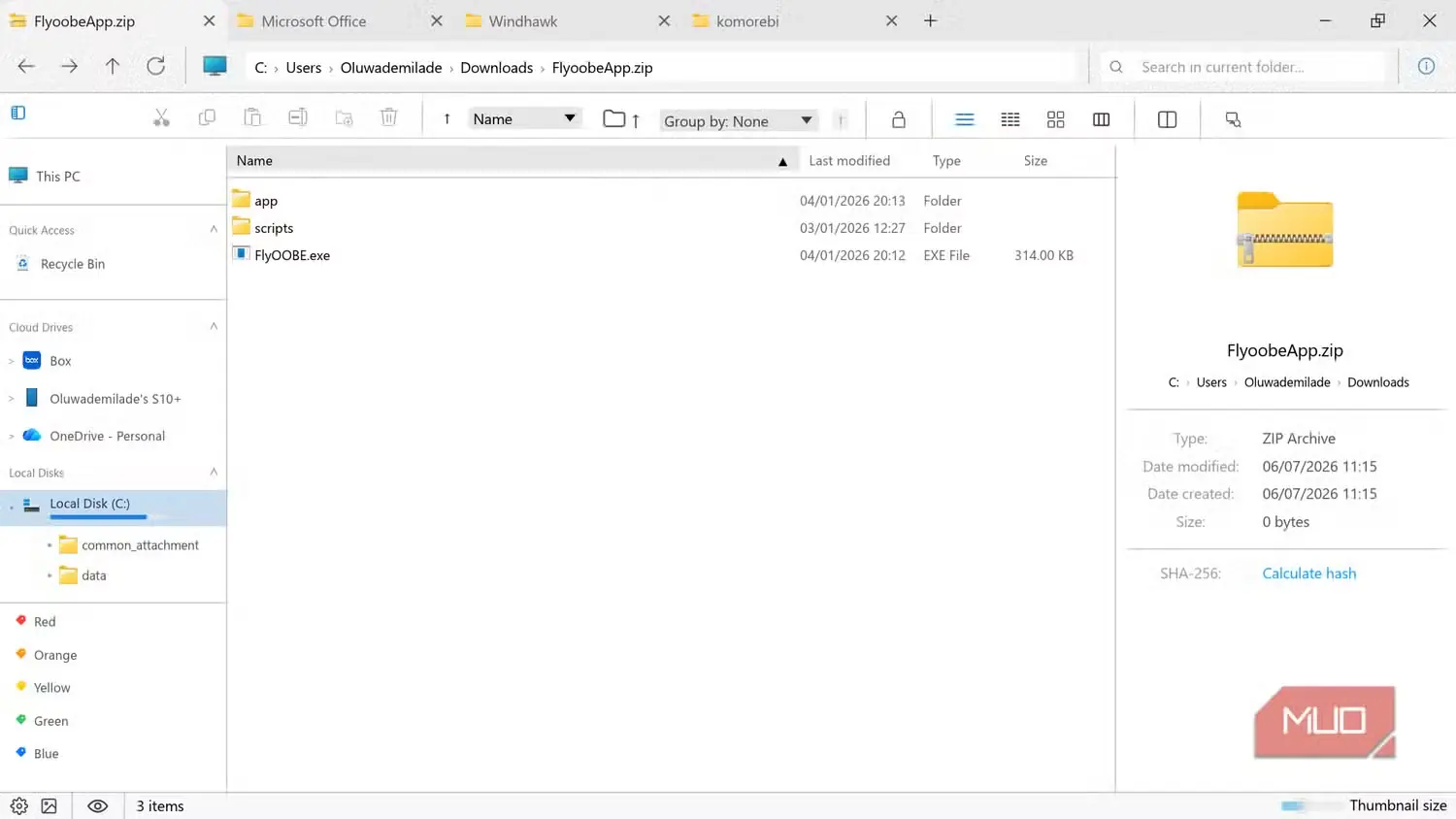Screen dimensions: 1456x819
Task: Collapse the Cloud Drives section
Action: [x=214, y=326]
